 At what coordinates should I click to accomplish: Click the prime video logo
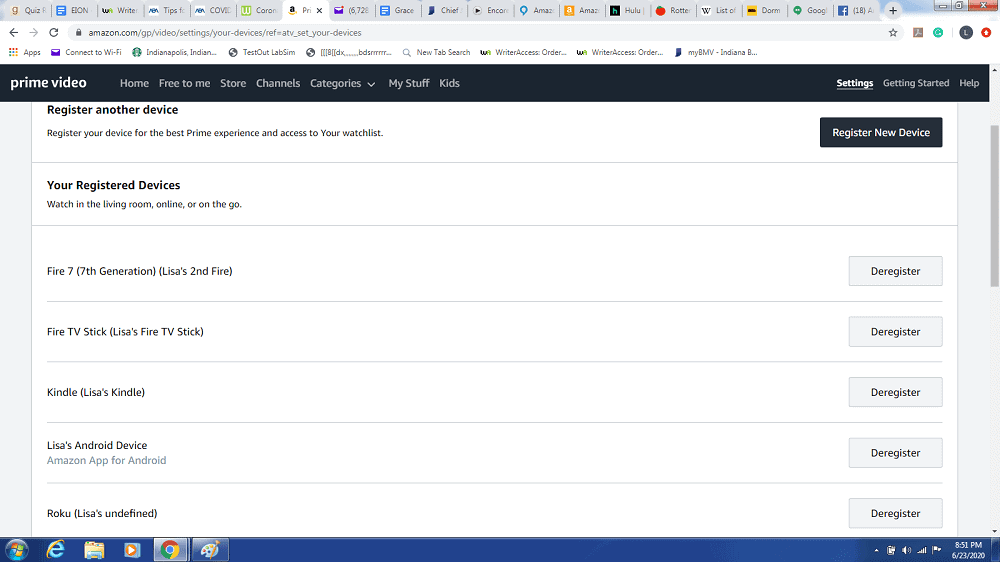(48, 83)
